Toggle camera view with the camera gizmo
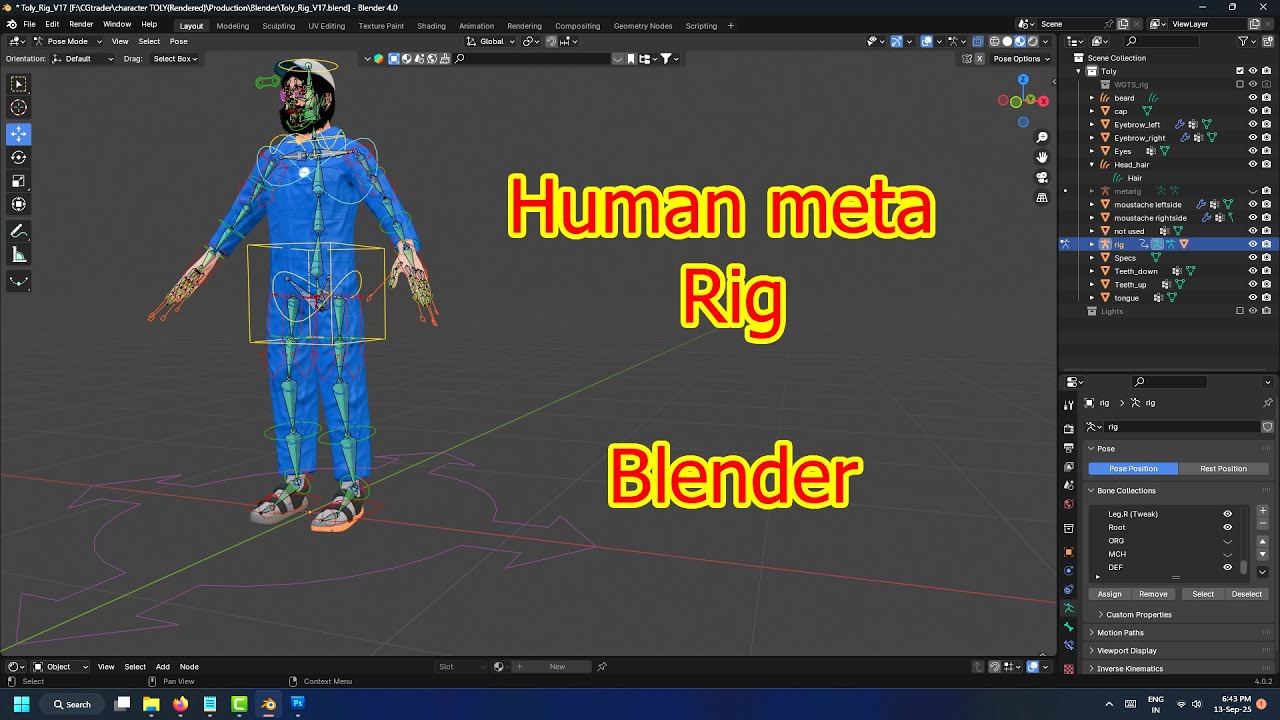The height and width of the screenshot is (720, 1280). click(x=1042, y=178)
